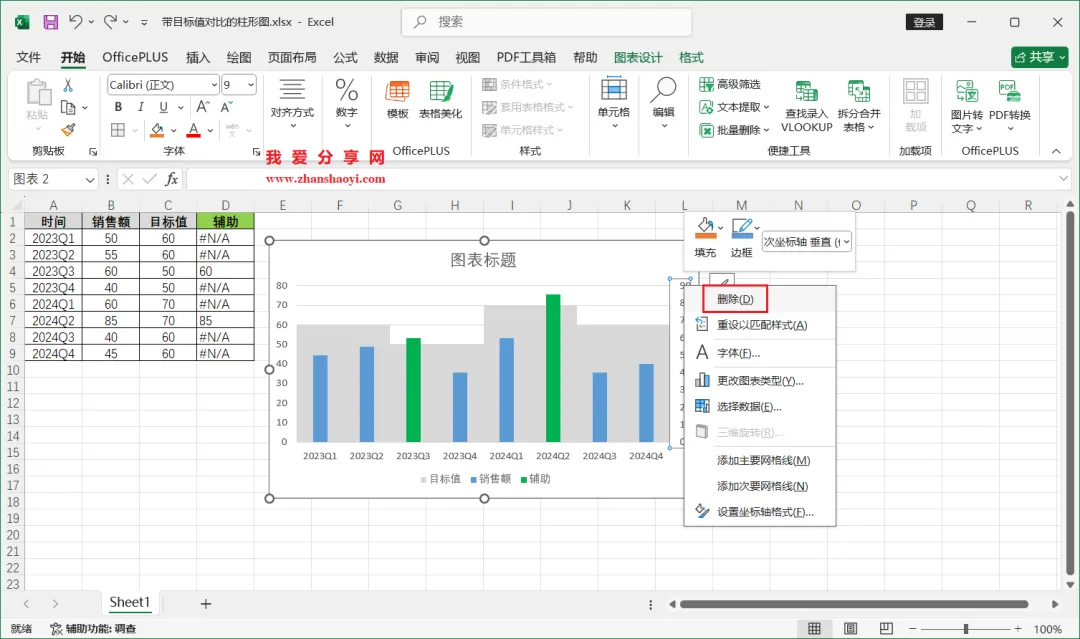Switch to the OfficePLUS ribbon tab
This screenshot has width=1080, height=639.
pos(135,57)
